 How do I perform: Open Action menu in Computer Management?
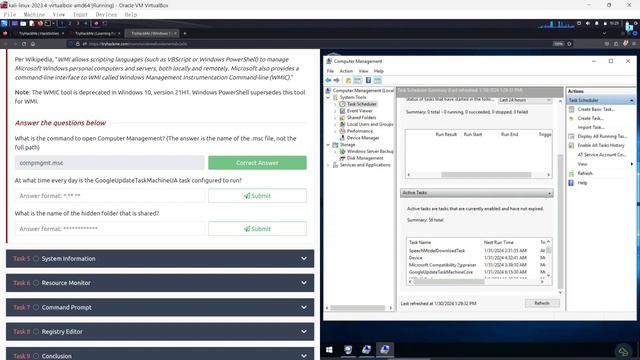click(346, 71)
